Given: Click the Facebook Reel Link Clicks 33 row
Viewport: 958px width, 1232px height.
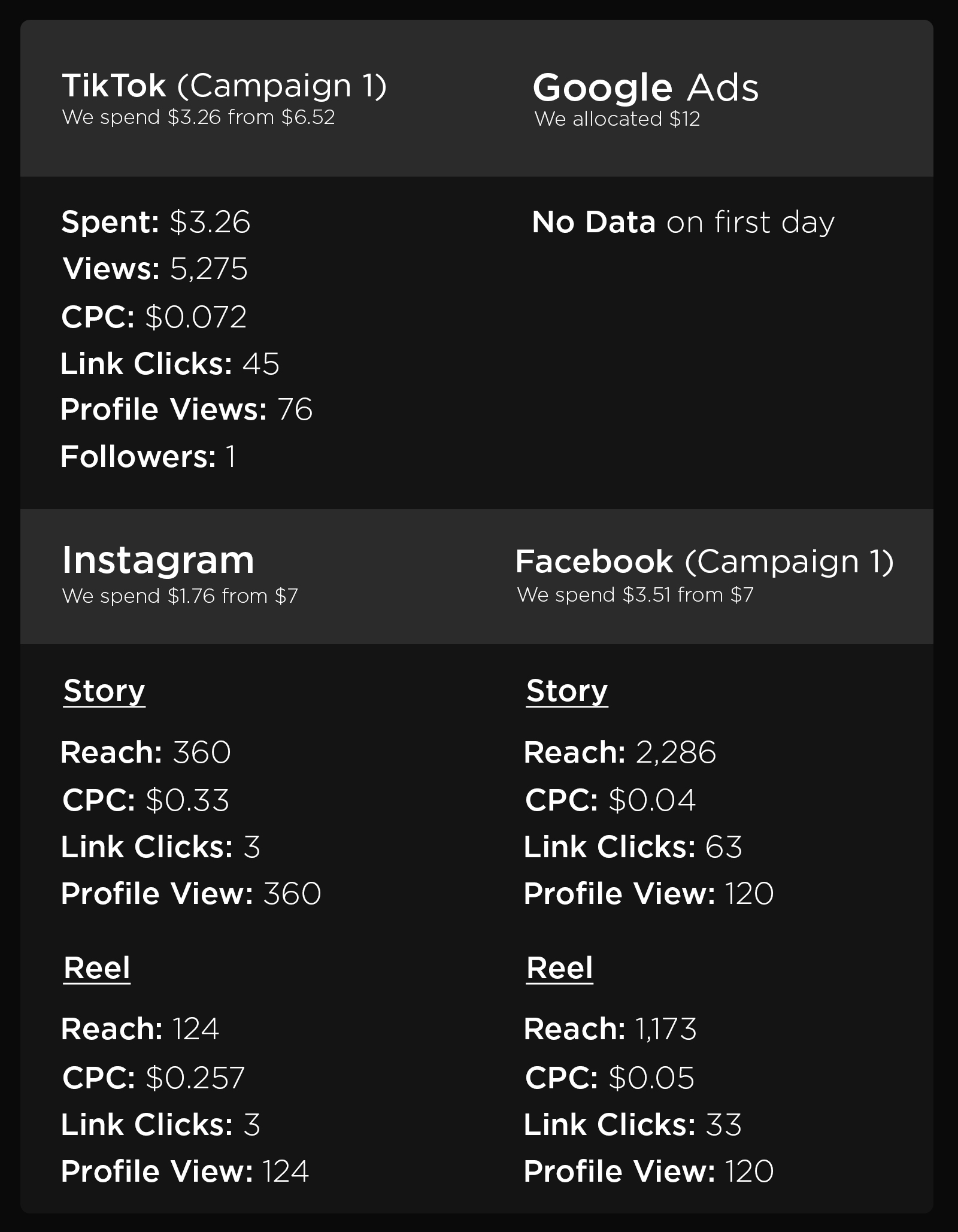Looking at the screenshot, I should [633, 1124].
